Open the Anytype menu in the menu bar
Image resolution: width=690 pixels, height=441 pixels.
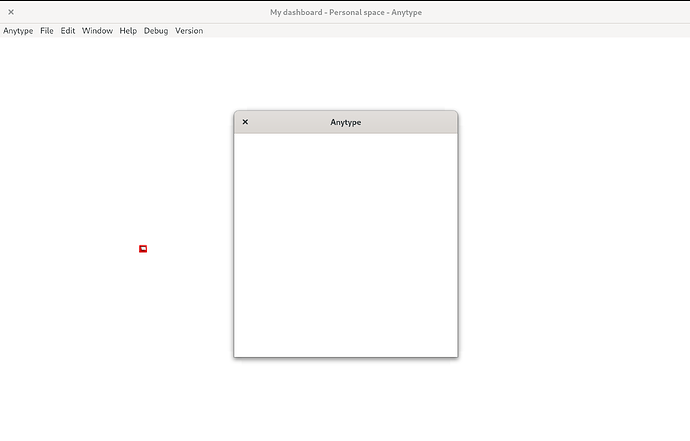point(18,31)
